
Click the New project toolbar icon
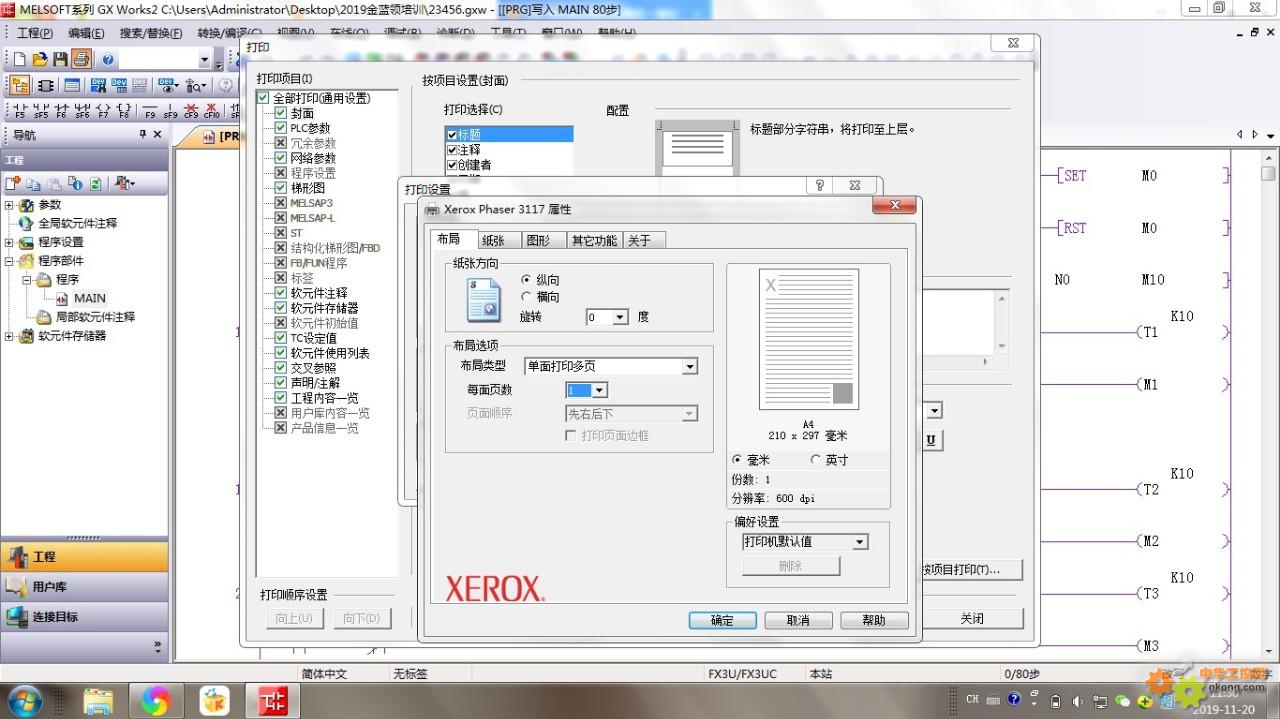19,60
